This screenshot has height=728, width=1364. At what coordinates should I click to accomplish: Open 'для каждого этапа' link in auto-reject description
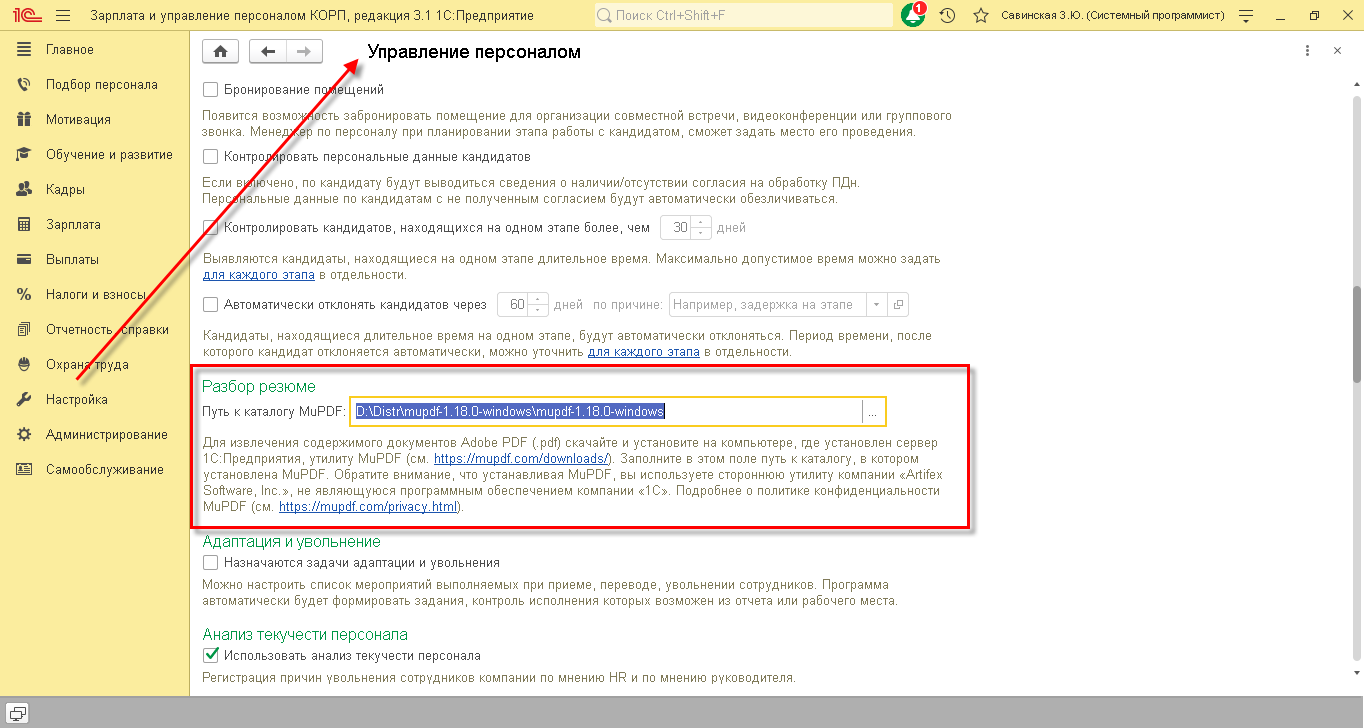[x=644, y=352]
